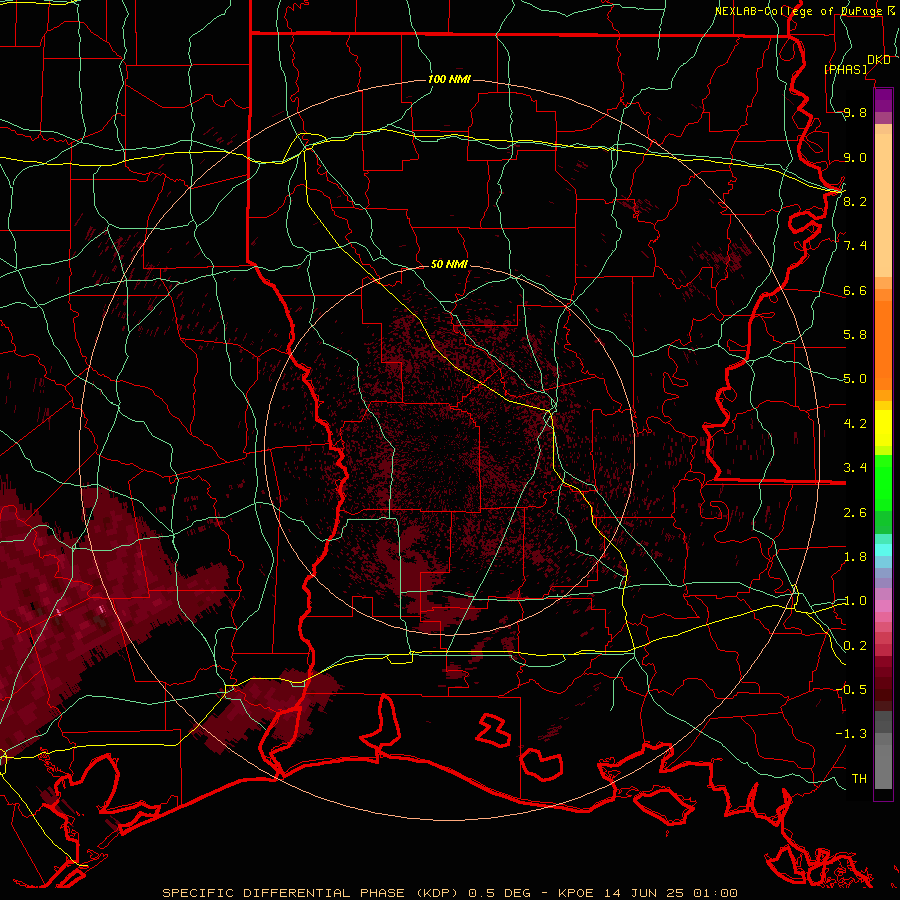Click the TH threshold label on scale

click(x=859, y=779)
